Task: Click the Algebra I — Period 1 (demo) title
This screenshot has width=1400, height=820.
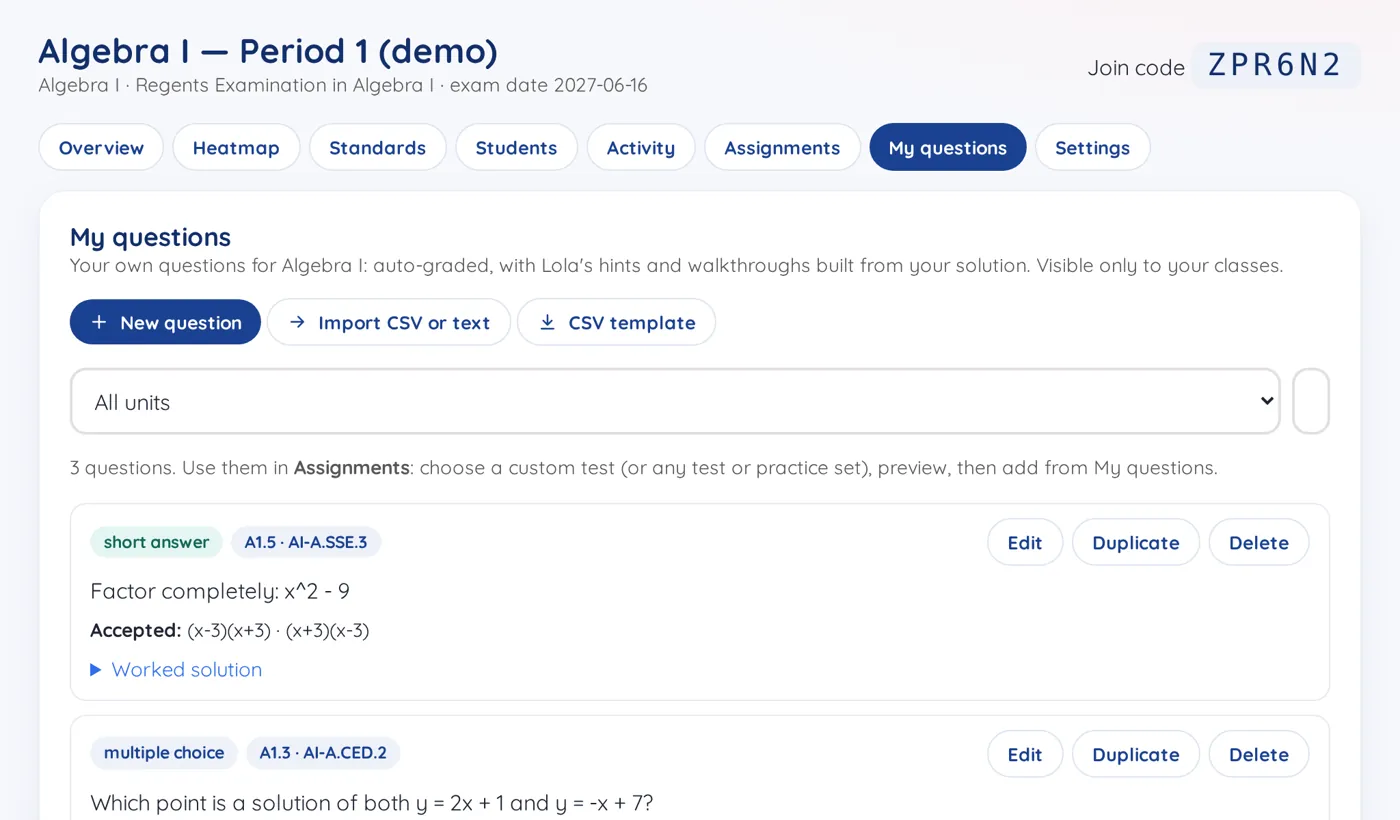Action: point(268,50)
